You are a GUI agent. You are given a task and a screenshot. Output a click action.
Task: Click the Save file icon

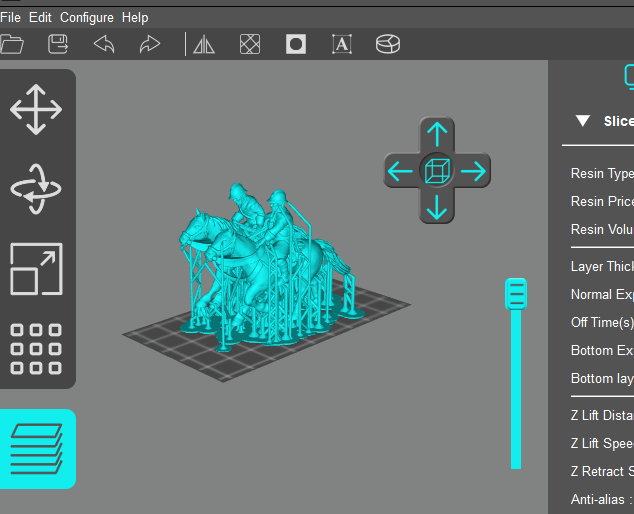point(58,44)
